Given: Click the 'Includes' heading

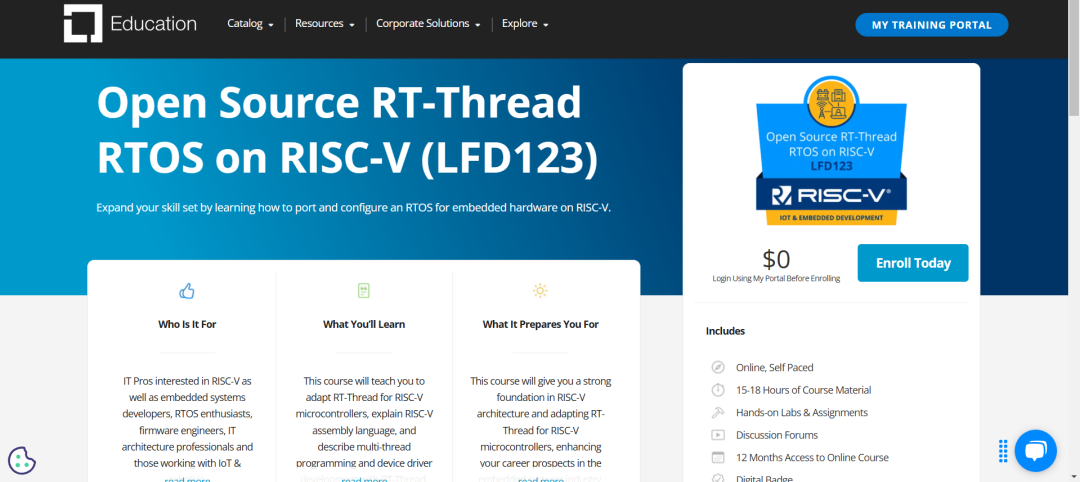Looking at the screenshot, I should click(725, 331).
